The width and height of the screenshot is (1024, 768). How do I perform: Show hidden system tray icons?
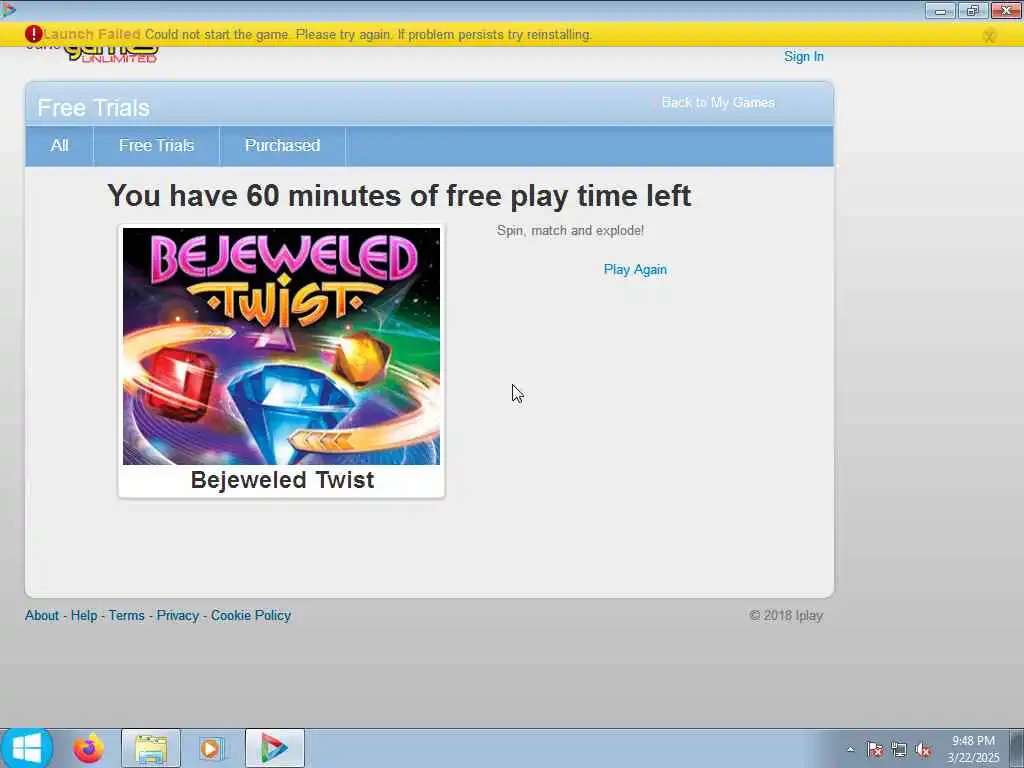point(850,749)
